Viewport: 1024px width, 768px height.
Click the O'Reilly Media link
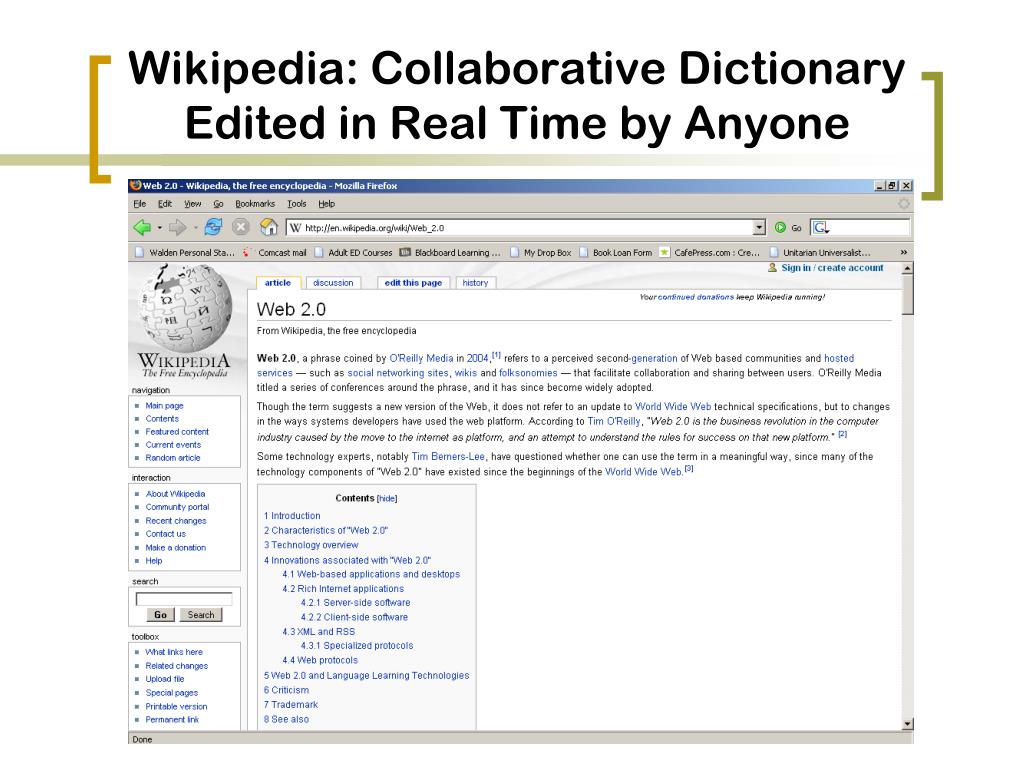pos(421,358)
